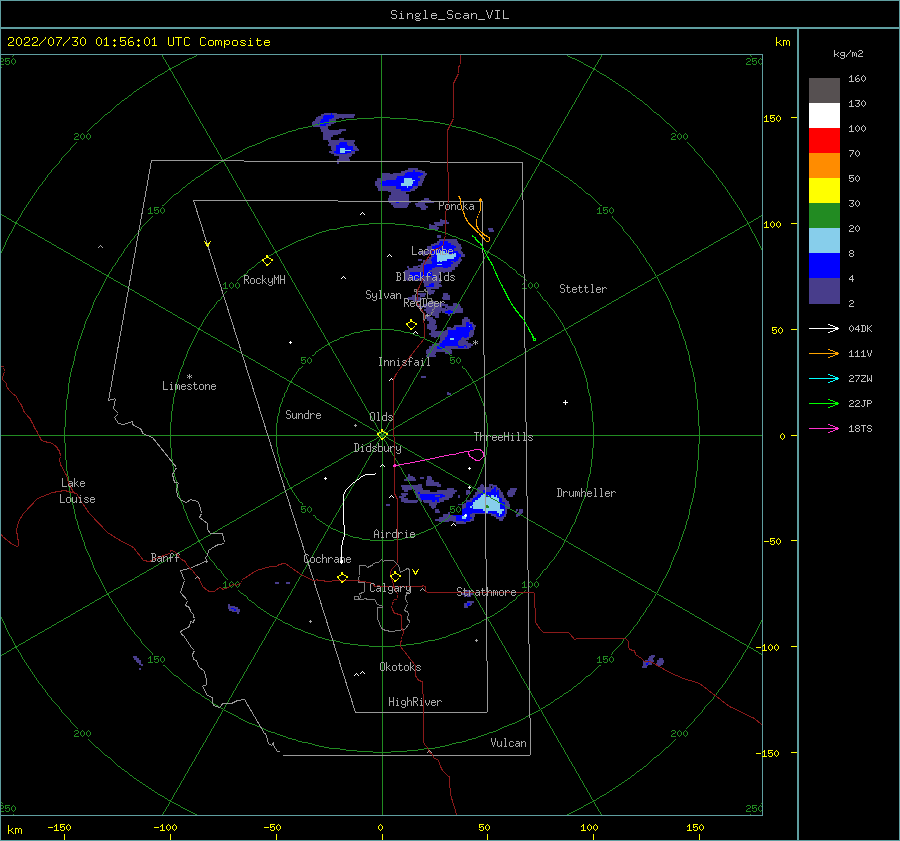
Task: Click the yellow diamond marker inside Calgary
Action: 395,576
